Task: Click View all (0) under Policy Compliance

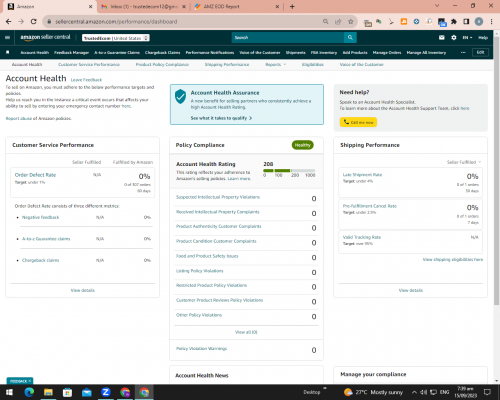Action: (246, 332)
